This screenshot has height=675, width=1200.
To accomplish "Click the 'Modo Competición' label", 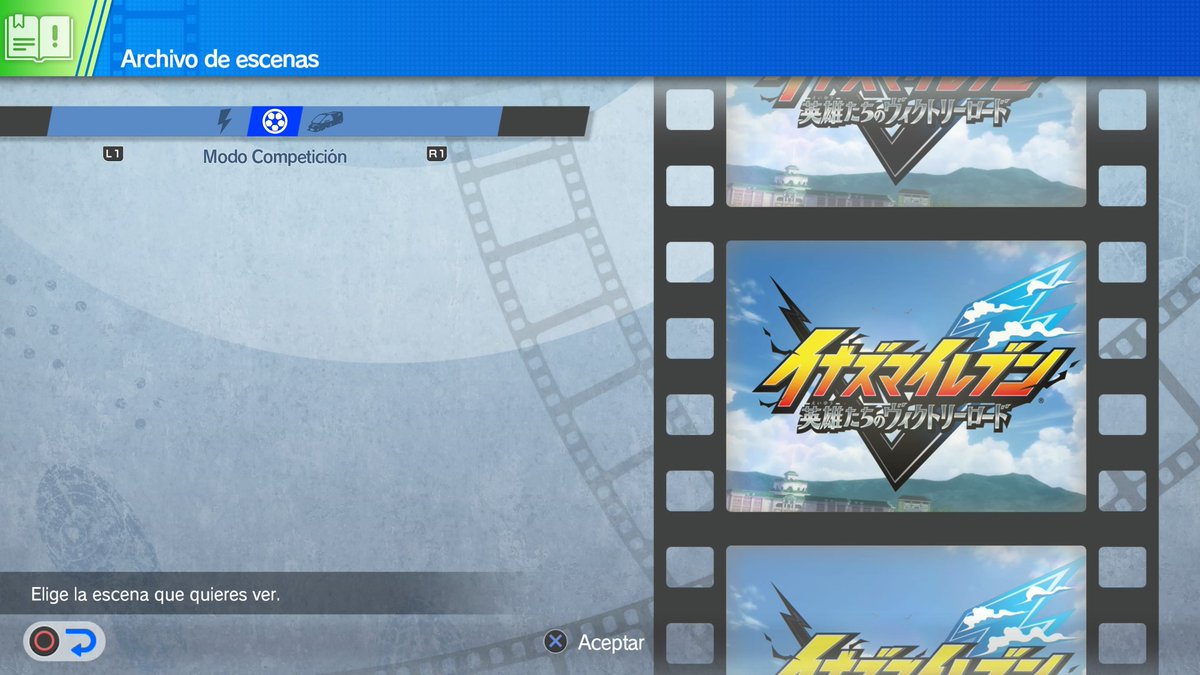I will coord(275,156).
